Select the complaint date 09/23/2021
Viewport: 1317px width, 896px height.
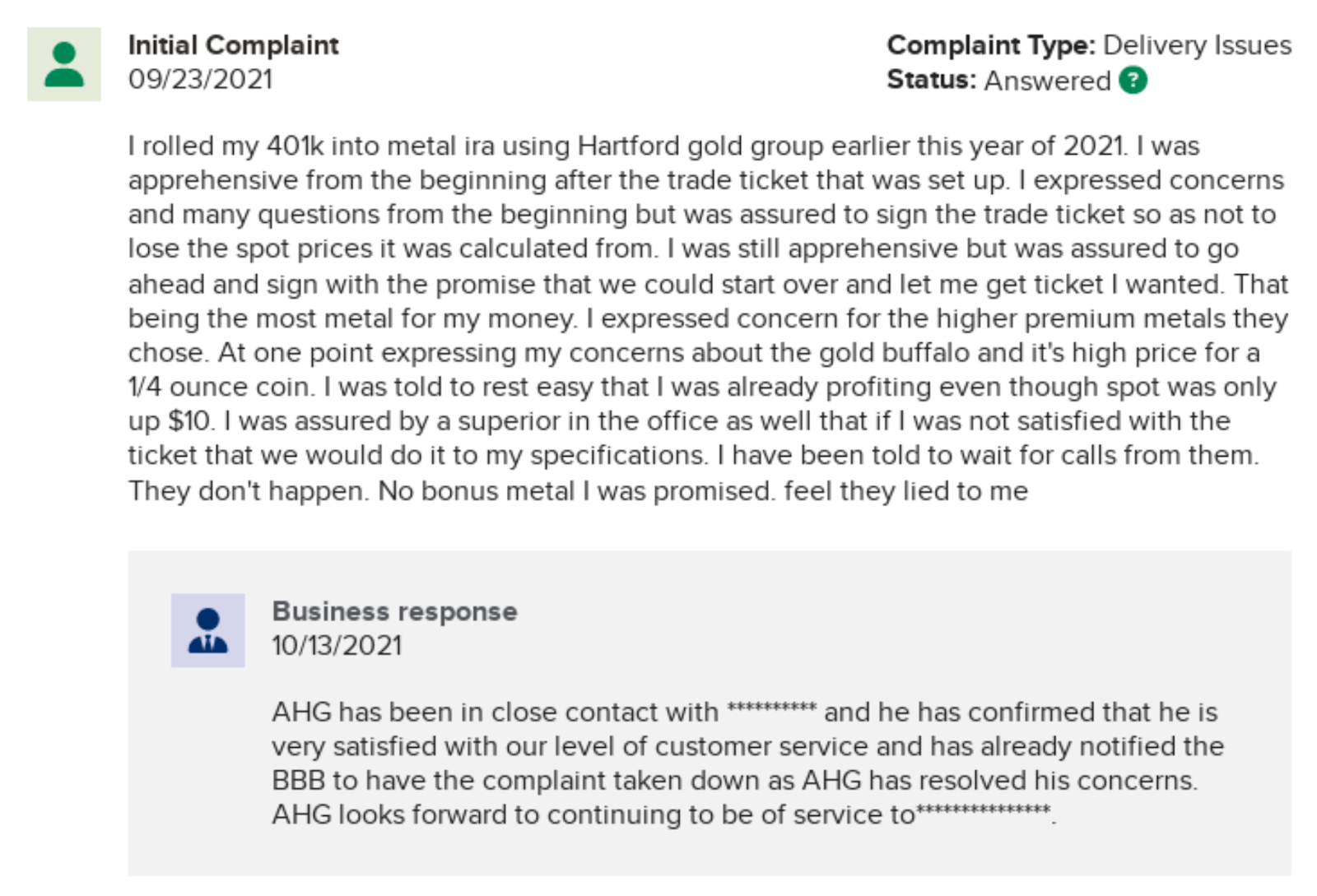point(200,80)
